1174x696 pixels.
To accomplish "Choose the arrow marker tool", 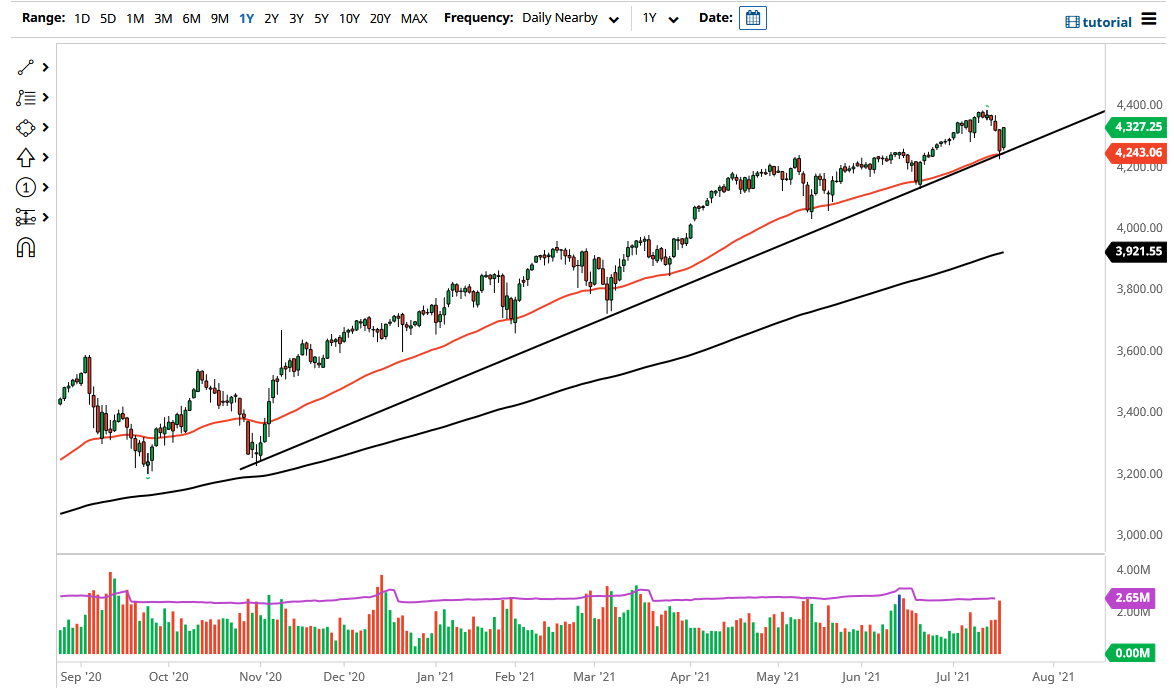I will click(27, 157).
